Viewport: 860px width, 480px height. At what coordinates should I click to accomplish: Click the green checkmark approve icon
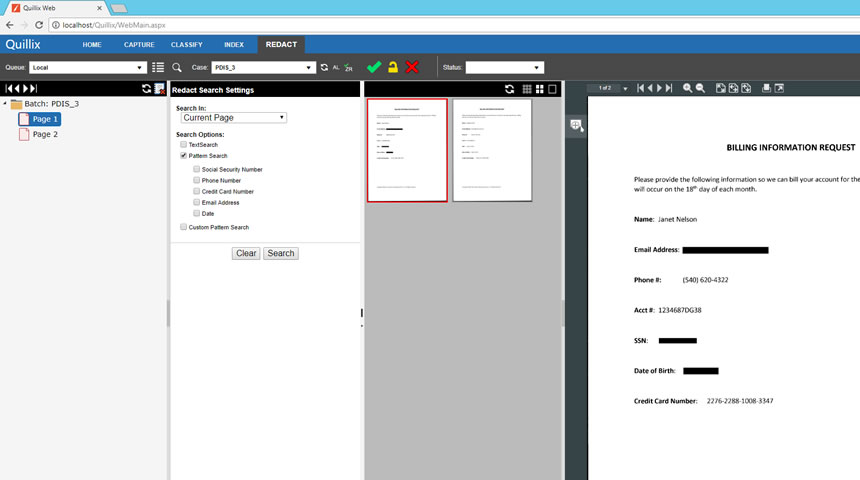coord(374,67)
